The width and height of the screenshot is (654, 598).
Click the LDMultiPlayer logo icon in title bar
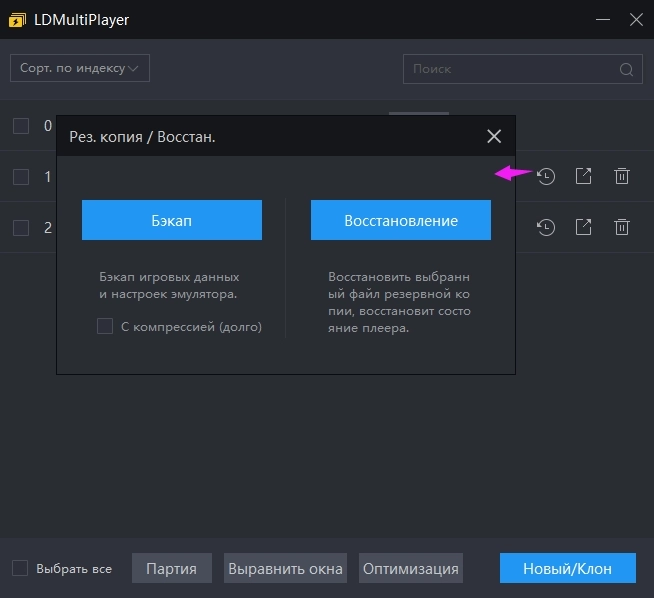click(18, 19)
